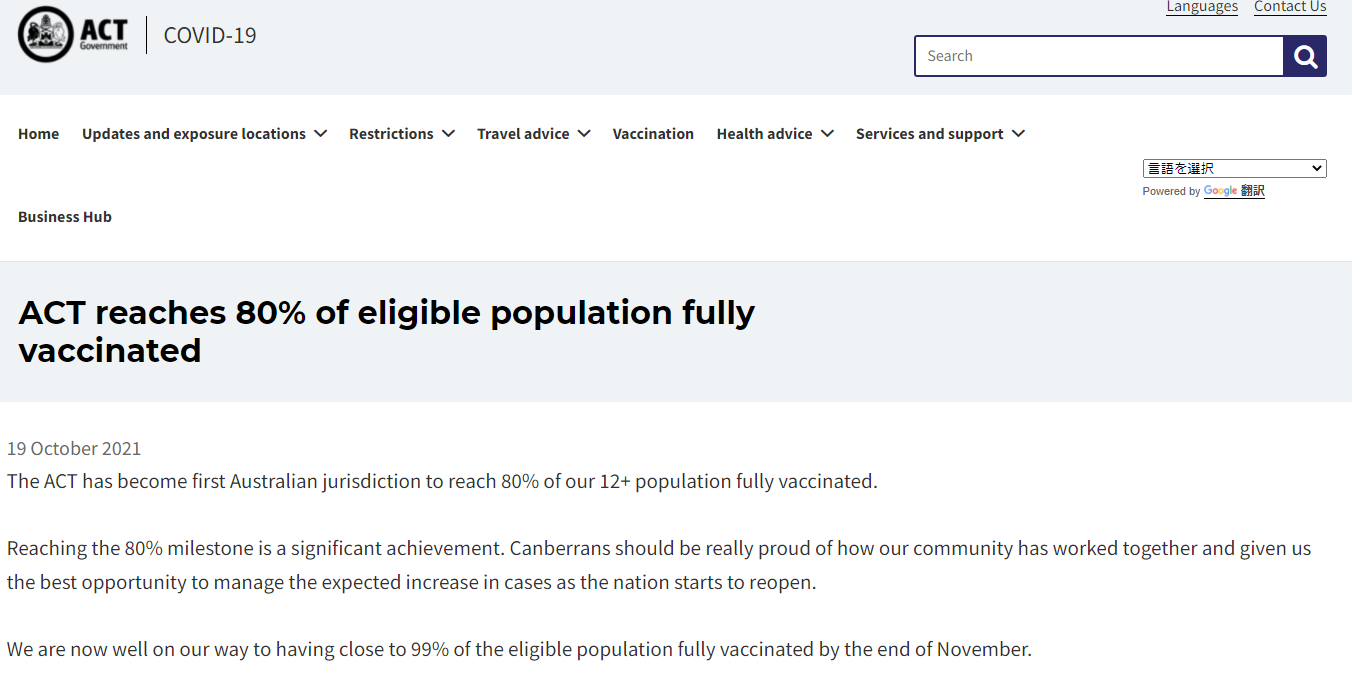The width and height of the screenshot is (1352, 681).
Task: Open the Restrictions menu label
Action: coord(391,134)
